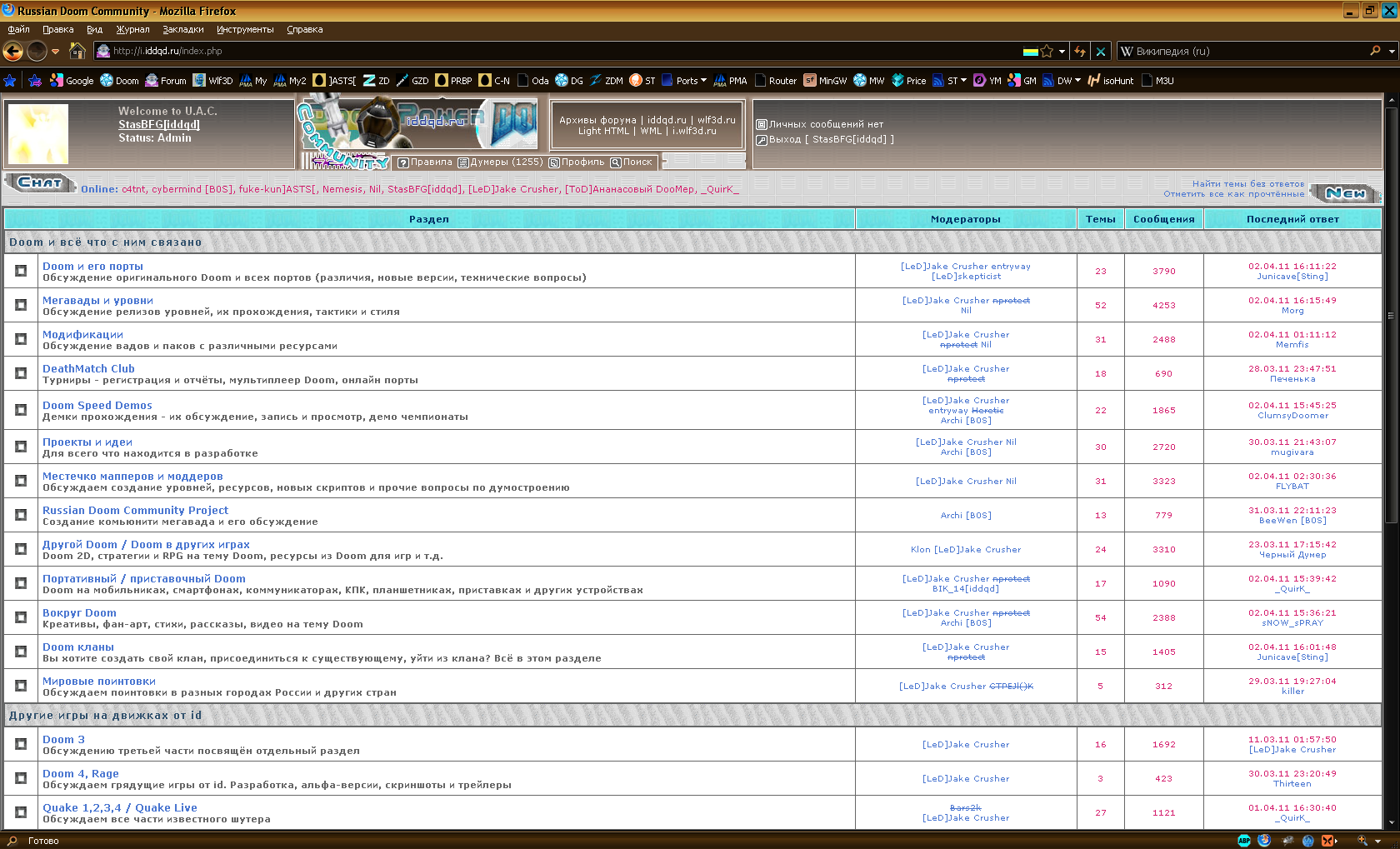Image resolution: width=1400 pixels, height=849 pixels.
Task: Go to the Firefox home page icon
Action: pos(77,52)
